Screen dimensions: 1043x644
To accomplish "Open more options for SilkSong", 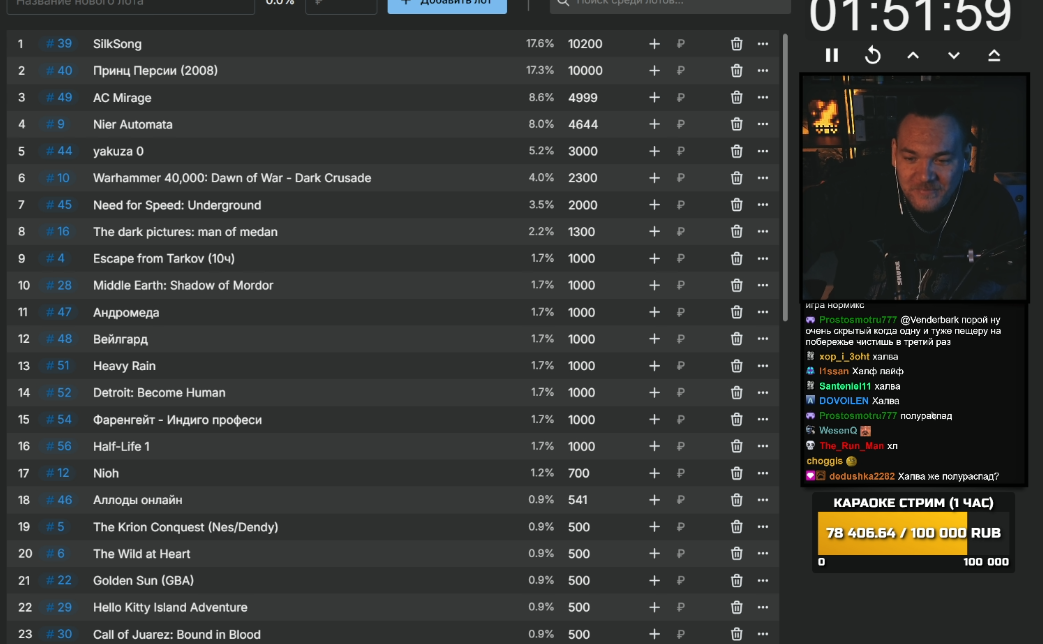I will 763,44.
